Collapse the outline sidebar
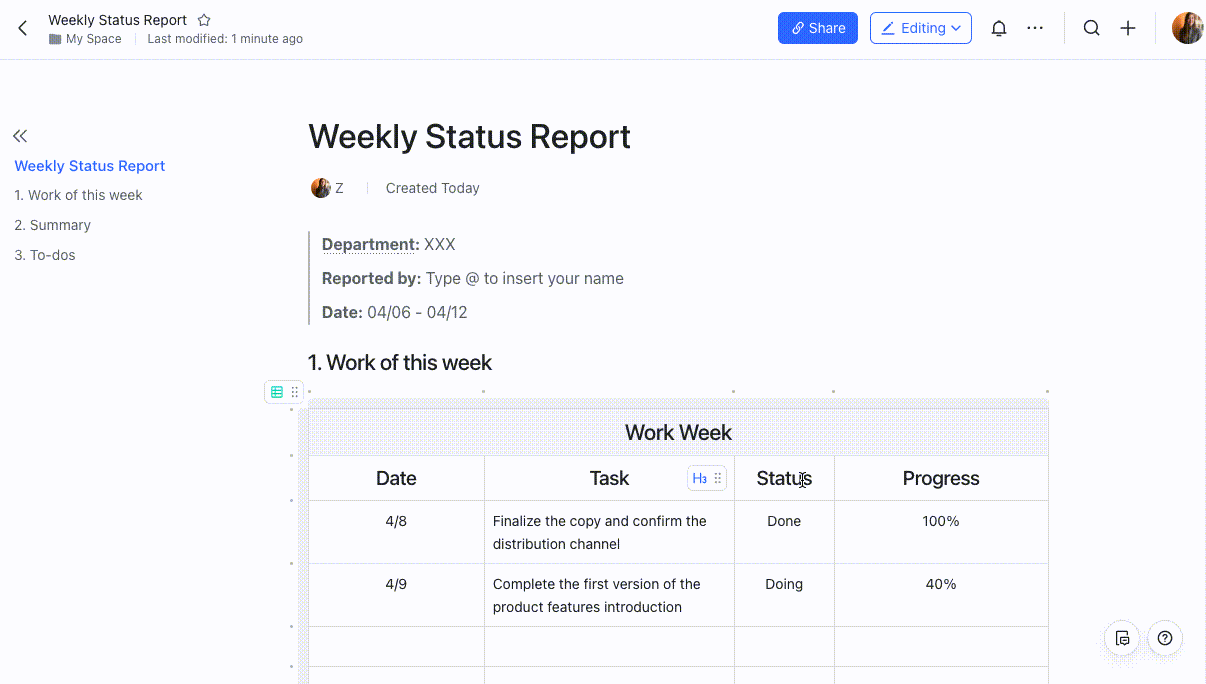This screenshot has width=1206, height=684. pos(20,136)
